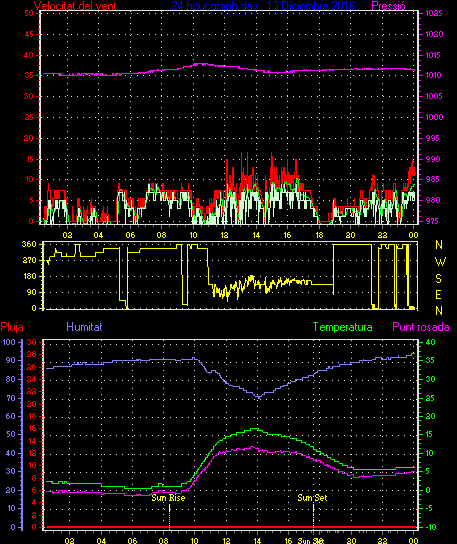Click the 990 pressure axis value
The width and height of the screenshot is (457, 544).
pyautogui.click(x=433, y=159)
